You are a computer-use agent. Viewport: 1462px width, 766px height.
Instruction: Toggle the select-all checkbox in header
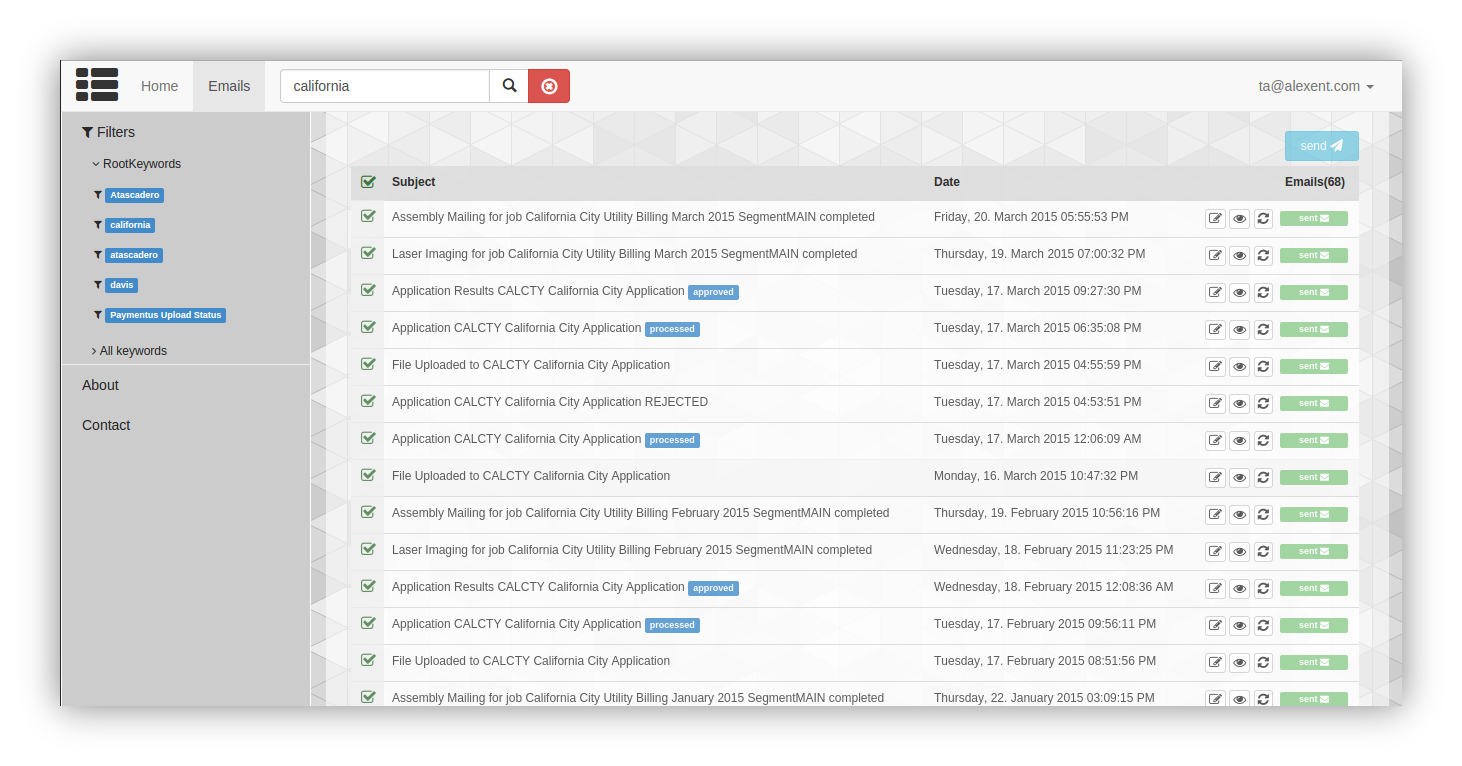368,182
